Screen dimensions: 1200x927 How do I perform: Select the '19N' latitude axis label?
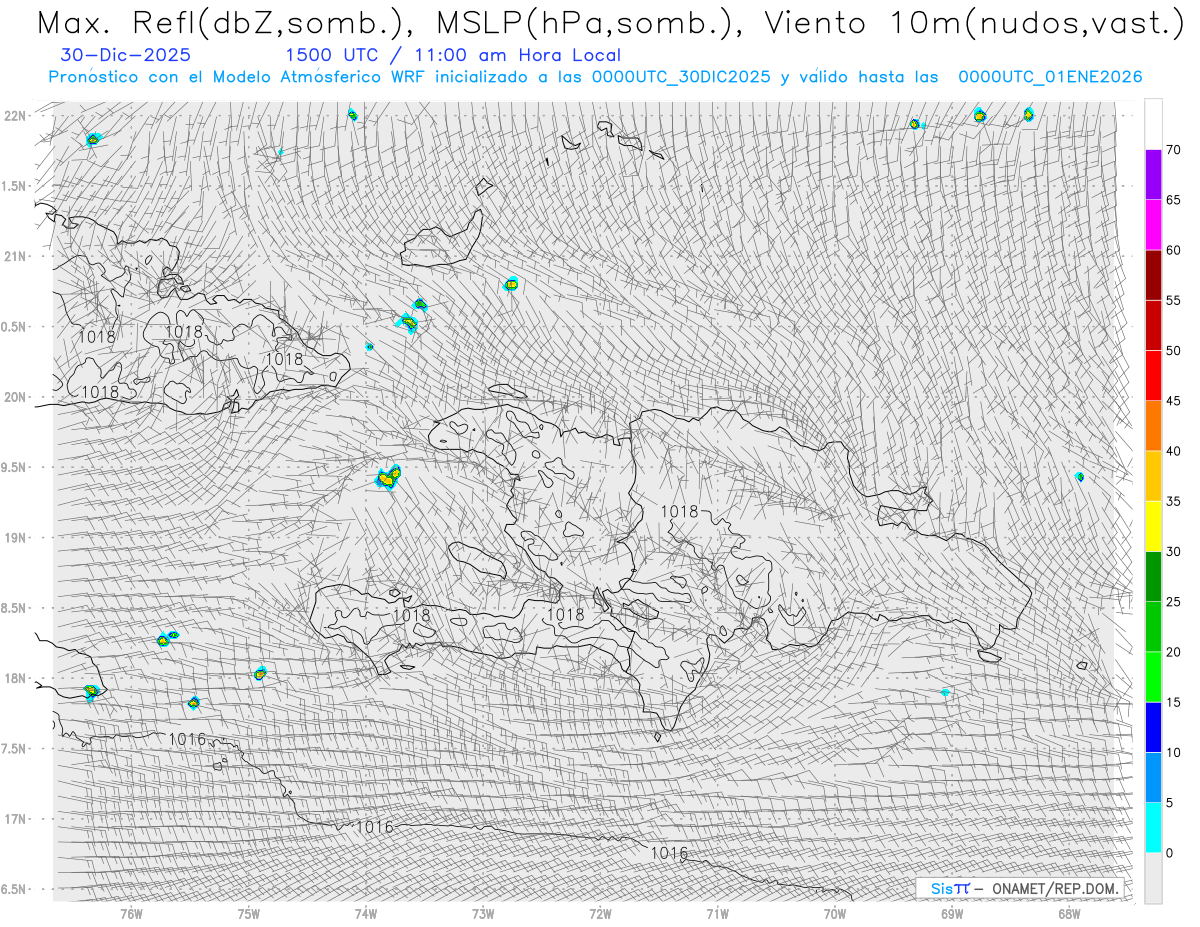click(14, 538)
